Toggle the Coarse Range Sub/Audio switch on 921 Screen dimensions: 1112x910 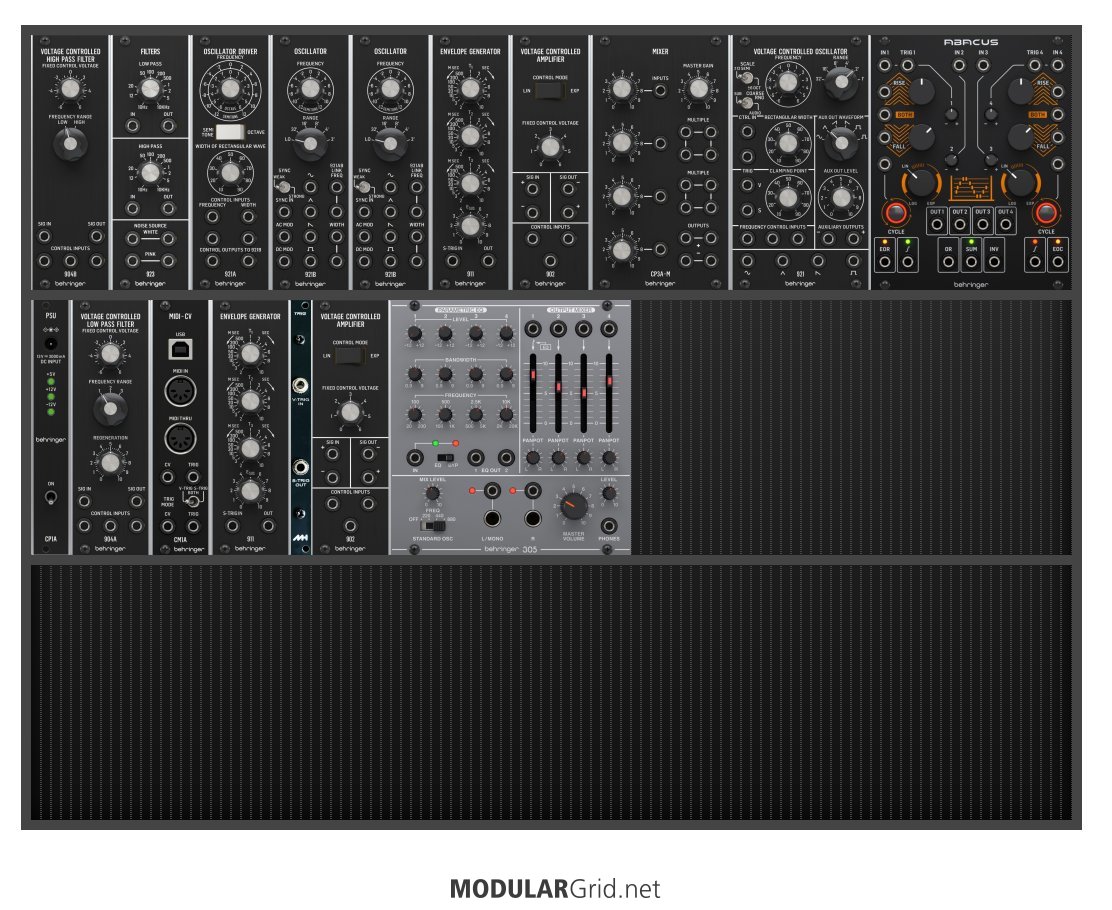tap(746, 103)
